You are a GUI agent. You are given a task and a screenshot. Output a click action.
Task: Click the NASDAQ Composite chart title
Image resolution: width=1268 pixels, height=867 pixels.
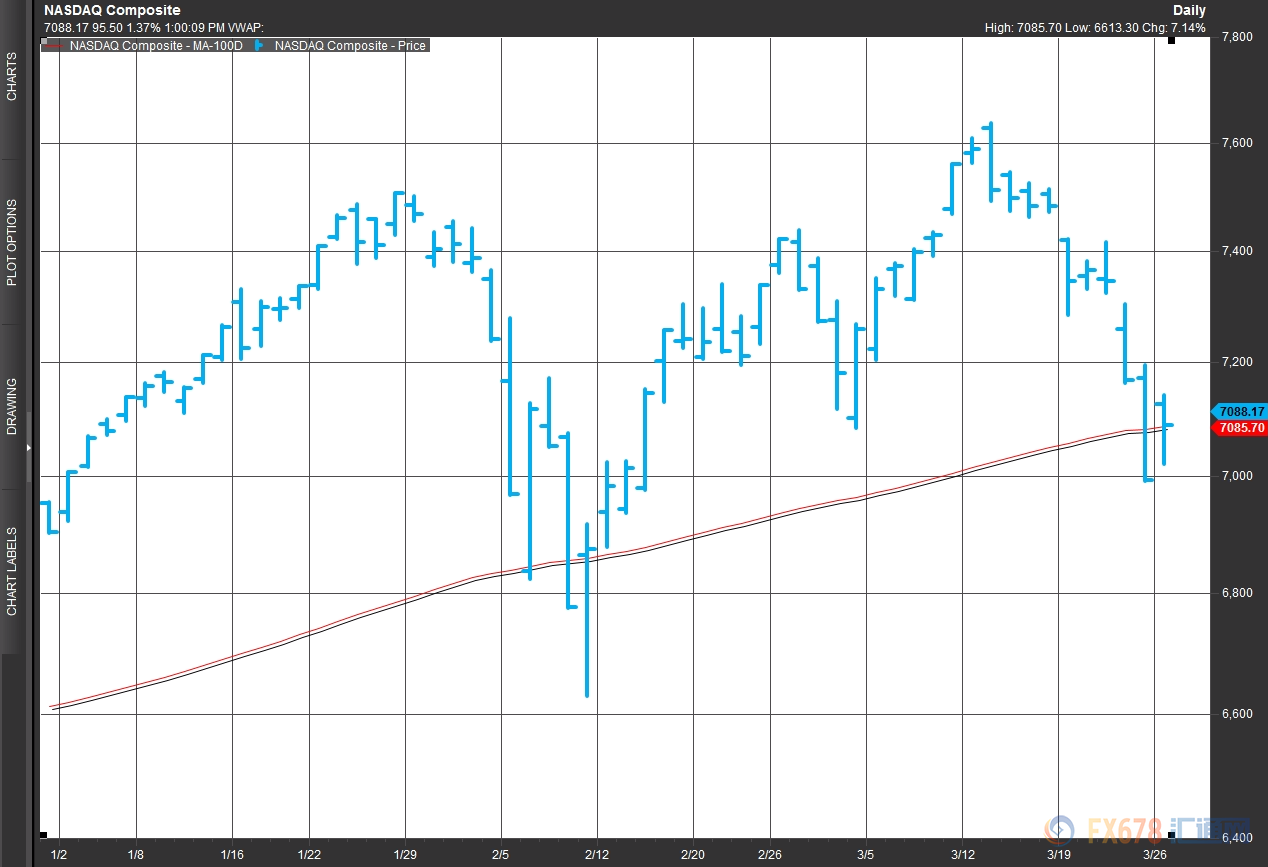(x=112, y=10)
